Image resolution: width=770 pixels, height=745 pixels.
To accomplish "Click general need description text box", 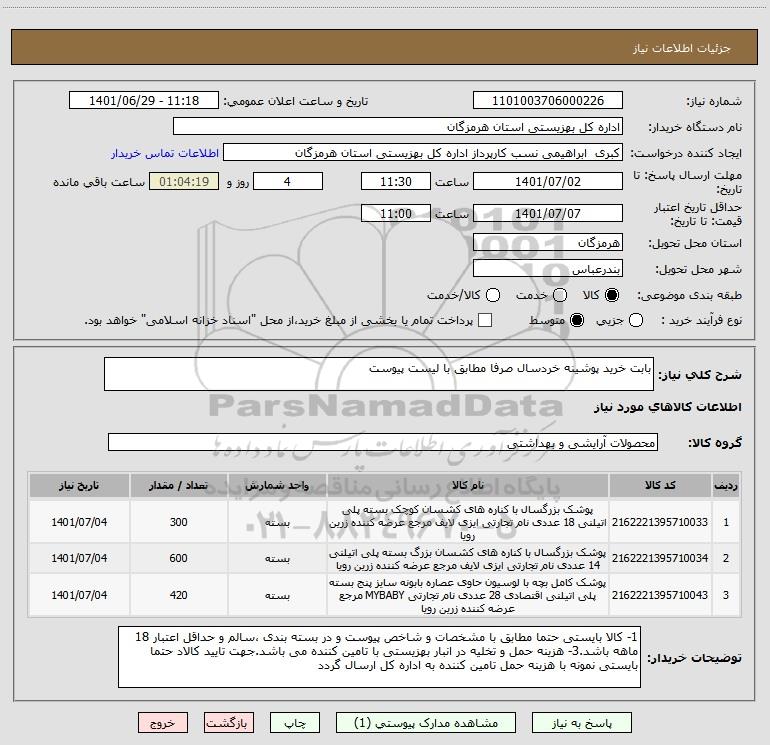I will 379,374.
